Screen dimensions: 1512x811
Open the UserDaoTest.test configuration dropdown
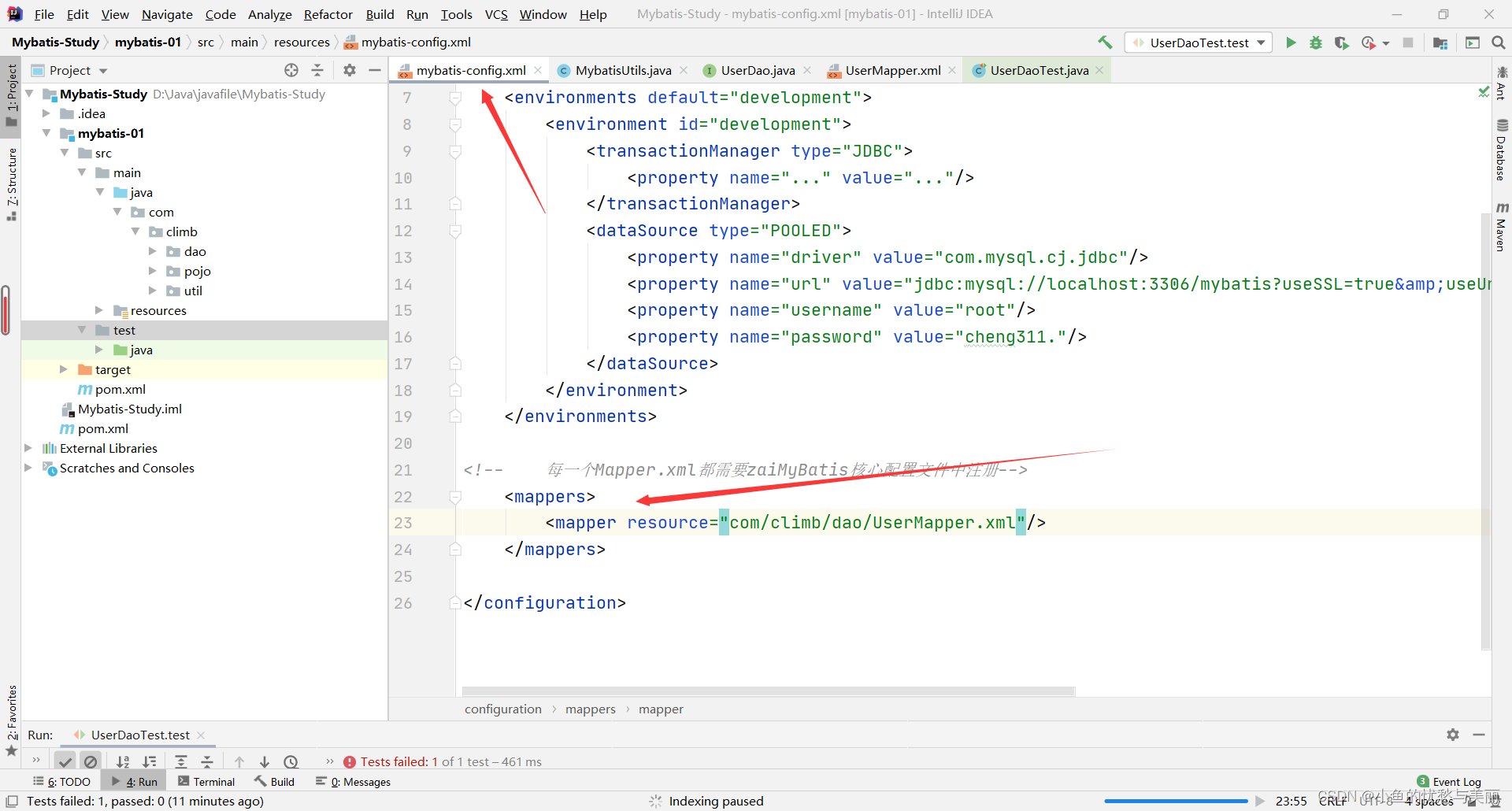(x=1261, y=43)
